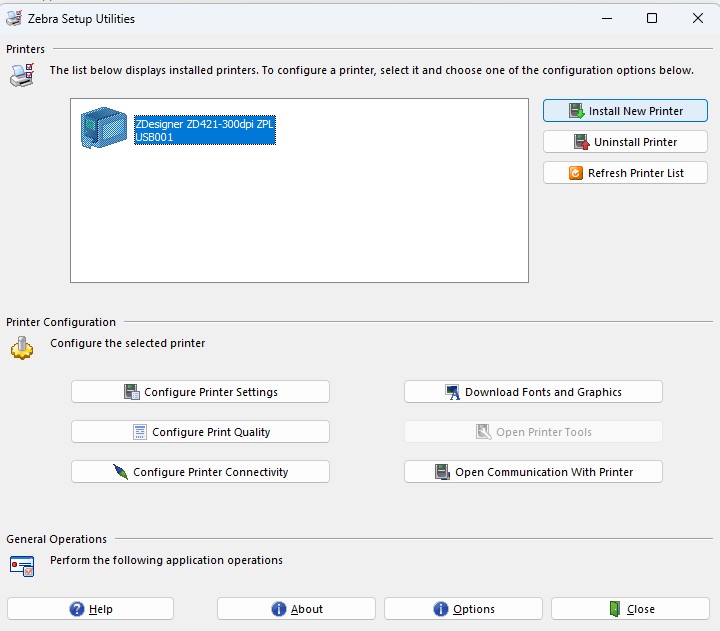Click the Zebra Setup Utilities title bar icon
720x631 pixels.
[14, 18]
